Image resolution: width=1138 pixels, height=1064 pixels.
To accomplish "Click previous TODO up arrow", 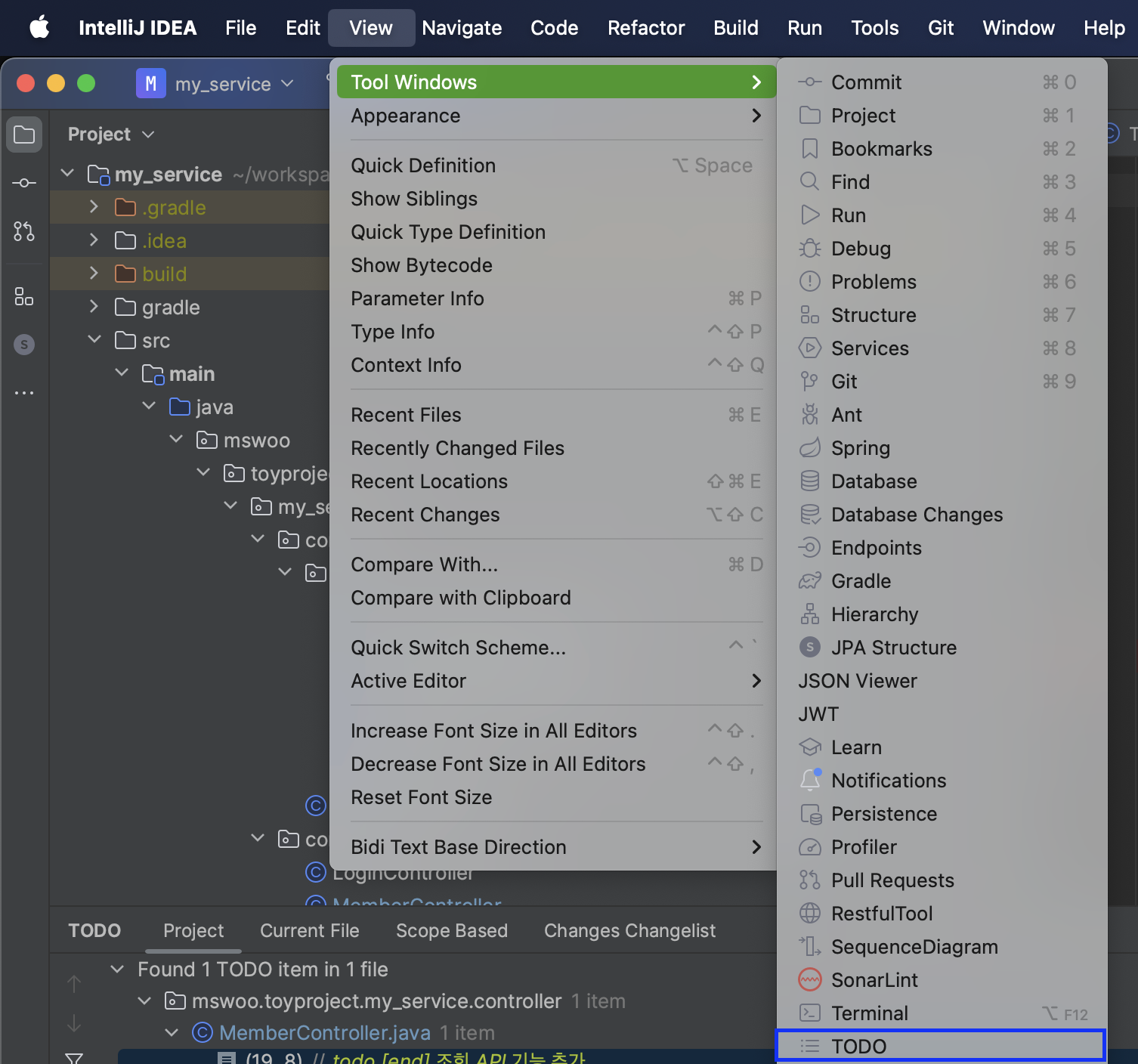I will 74,984.
